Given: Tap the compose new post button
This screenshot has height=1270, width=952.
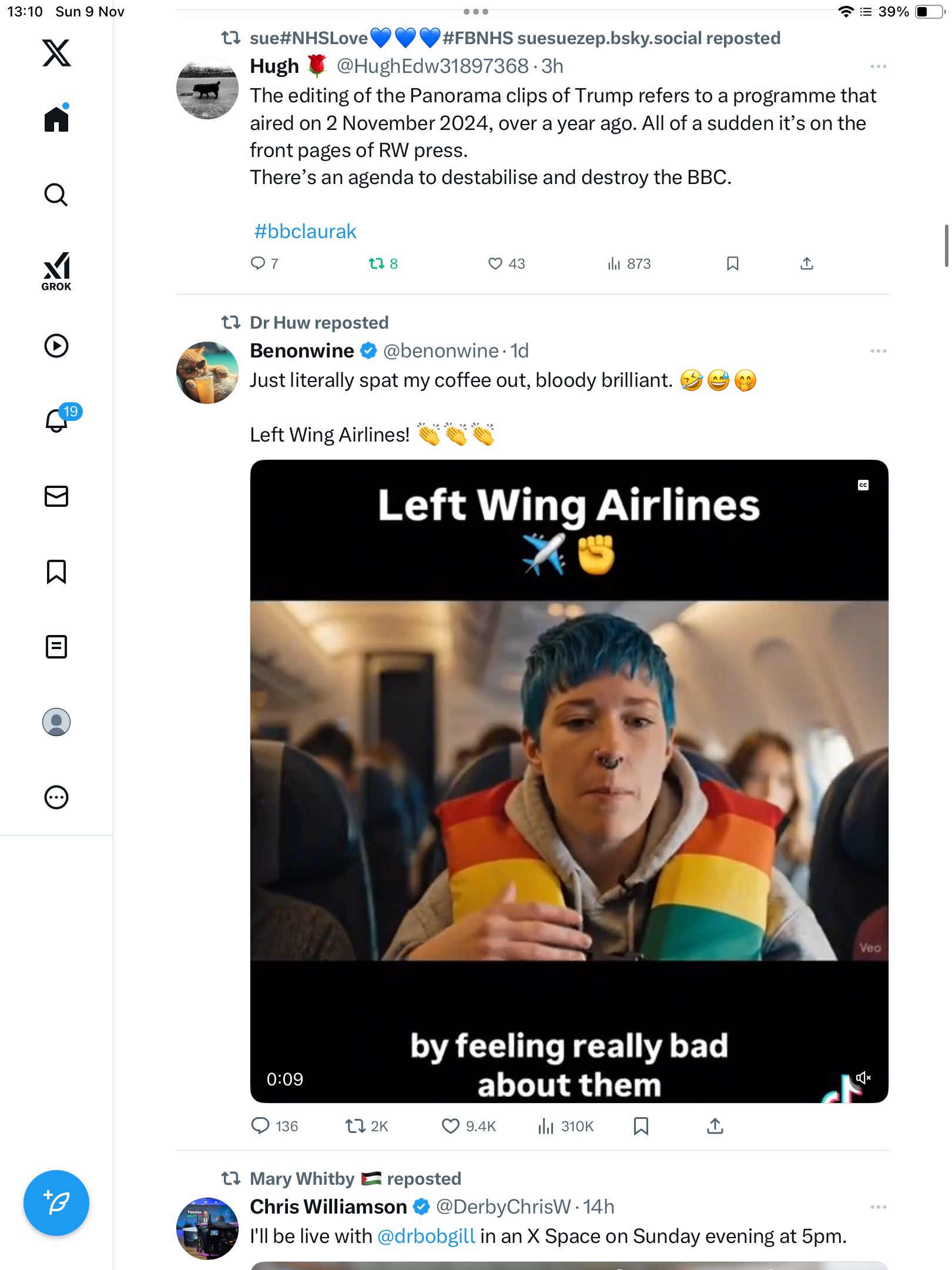Looking at the screenshot, I should (56, 1202).
